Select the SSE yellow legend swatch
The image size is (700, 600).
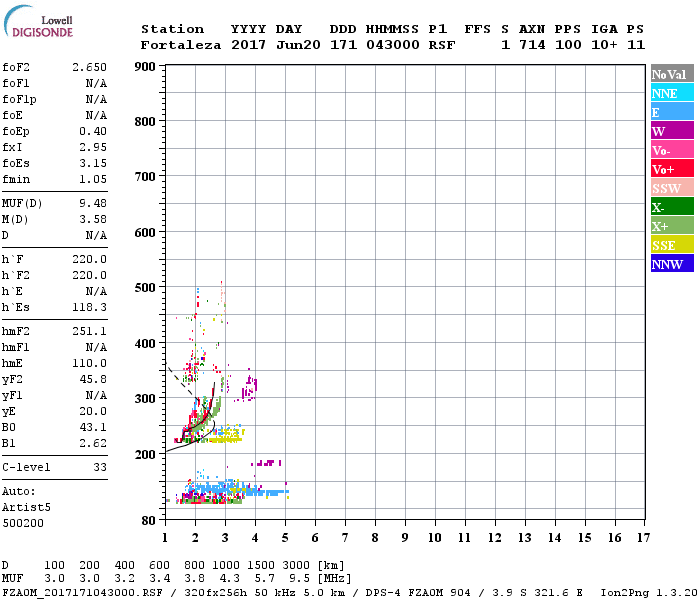coord(672,245)
